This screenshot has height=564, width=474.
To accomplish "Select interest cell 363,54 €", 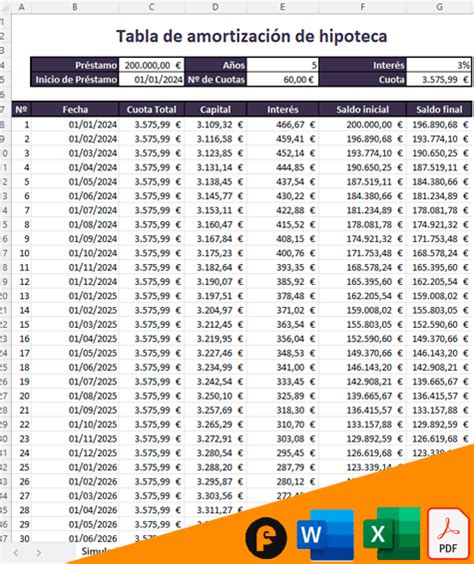I will click(283, 324).
